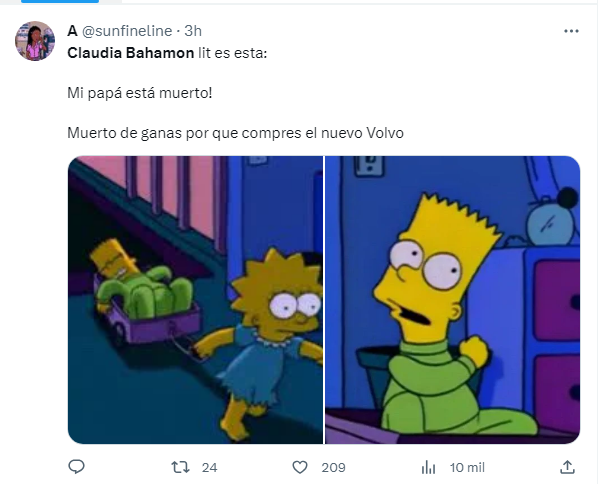The height and width of the screenshot is (484, 602).
Task: Share the tweet with the upload arrow icon
Action: (567, 467)
